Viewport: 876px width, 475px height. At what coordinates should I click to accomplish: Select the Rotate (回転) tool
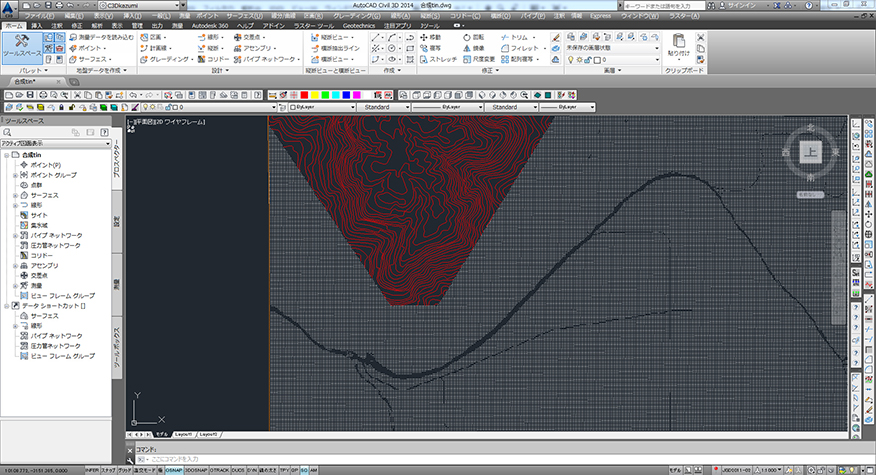tap(473, 37)
